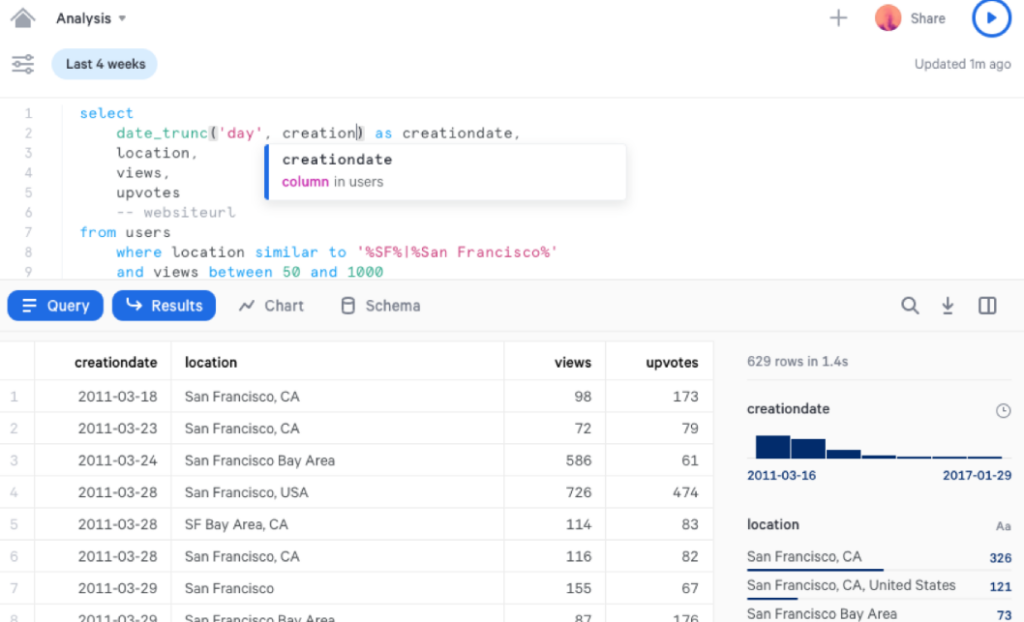Select the creationdate autocomplete suggestion
Viewport: 1024px width, 622px height.
point(445,171)
